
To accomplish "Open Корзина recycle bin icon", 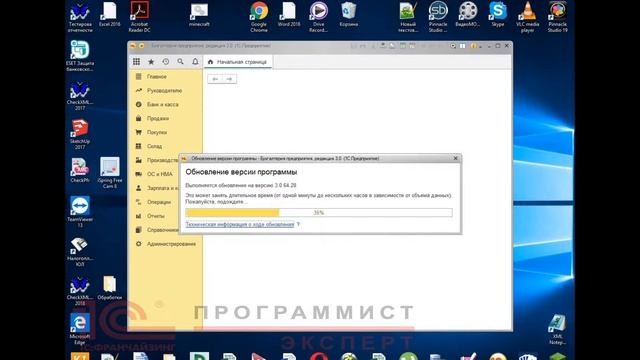I will pyautogui.click(x=349, y=14).
